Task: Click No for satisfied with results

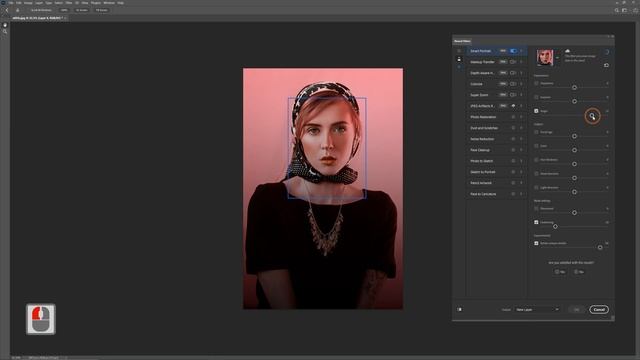Action: pyautogui.click(x=579, y=271)
